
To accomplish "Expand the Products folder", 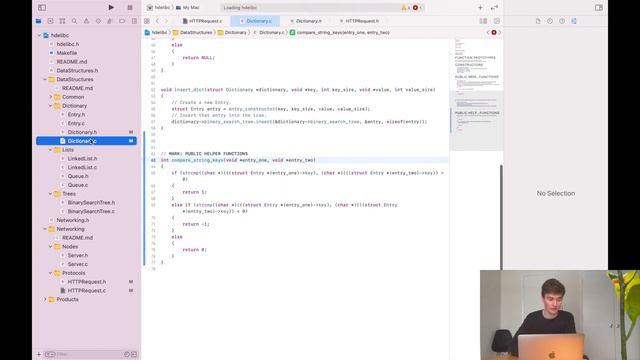I will coord(45,299).
